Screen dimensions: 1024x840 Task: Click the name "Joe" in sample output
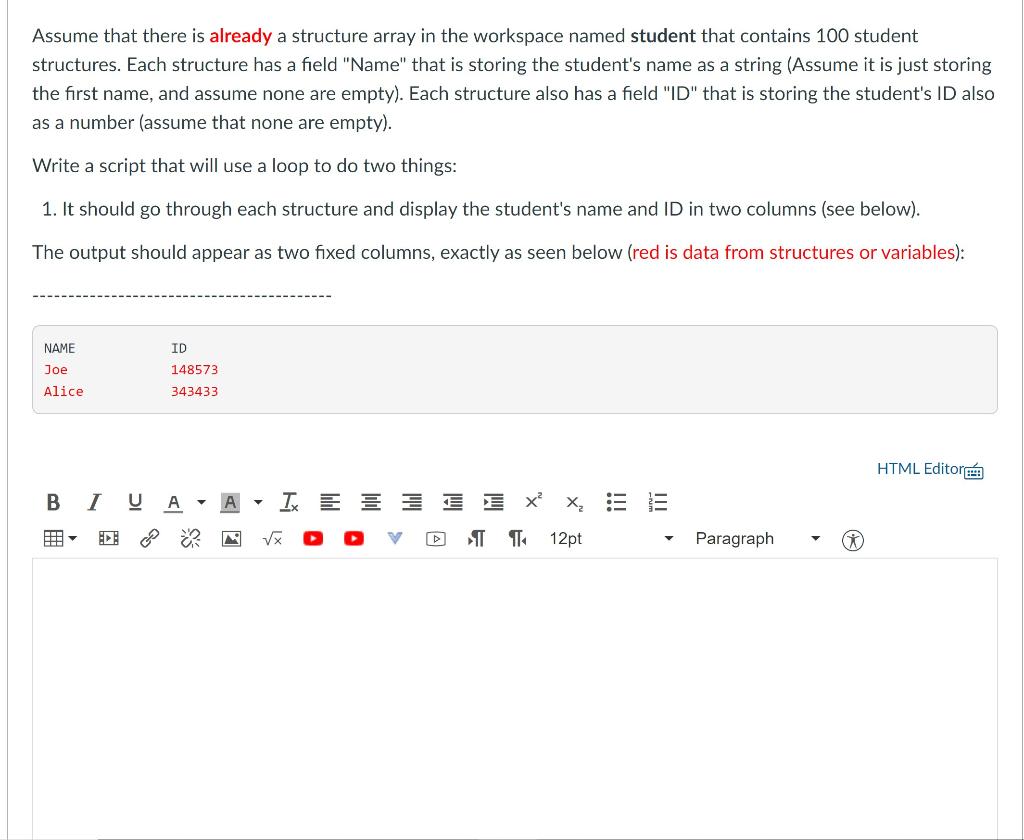(x=56, y=370)
